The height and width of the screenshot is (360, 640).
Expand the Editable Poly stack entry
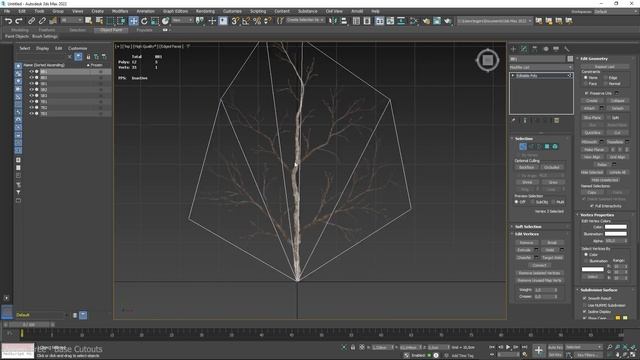tap(513, 76)
